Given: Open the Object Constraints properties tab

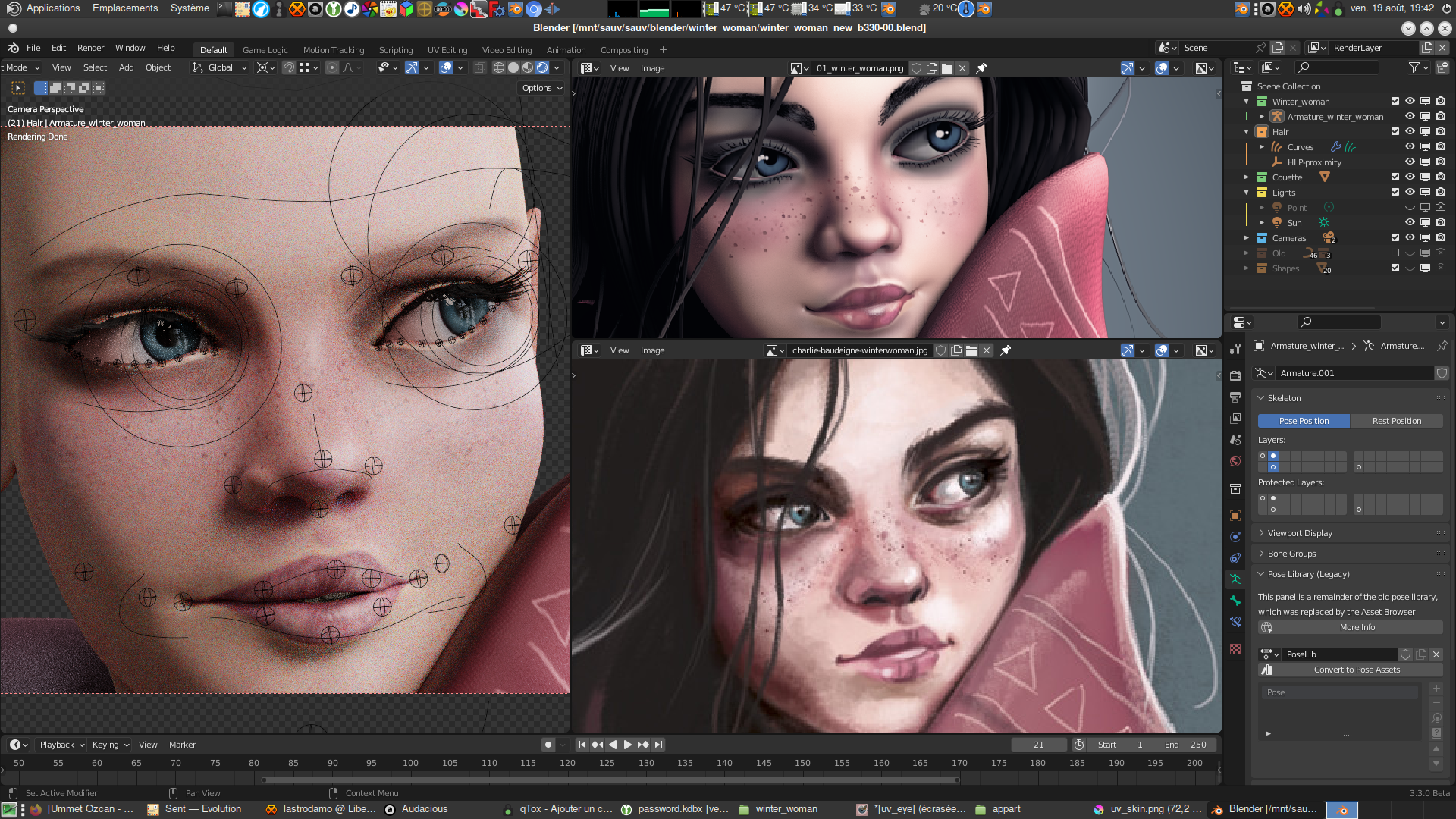Looking at the screenshot, I should pyautogui.click(x=1235, y=558).
